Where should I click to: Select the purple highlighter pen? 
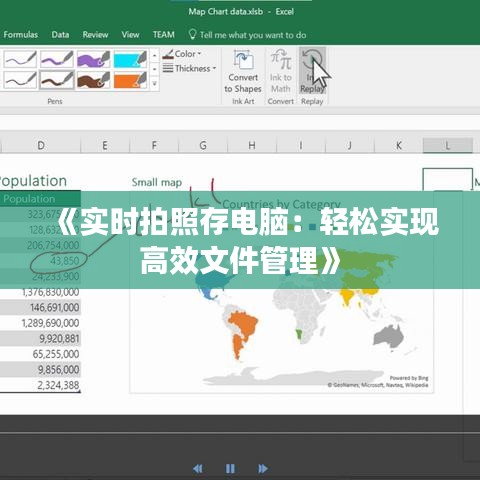(93, 59)
